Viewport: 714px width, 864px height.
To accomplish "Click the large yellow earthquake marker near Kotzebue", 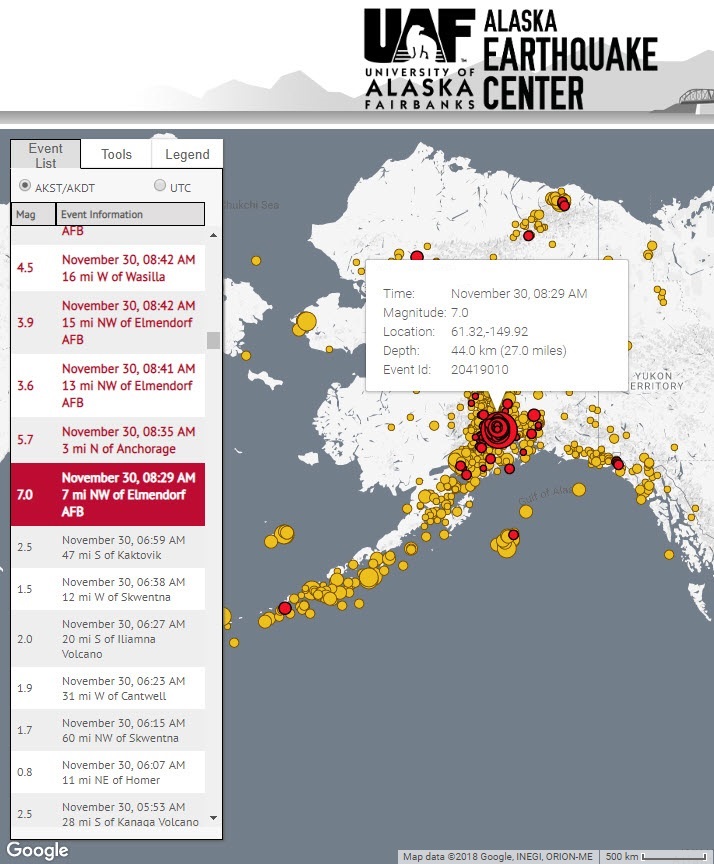I will pos(307,321).
